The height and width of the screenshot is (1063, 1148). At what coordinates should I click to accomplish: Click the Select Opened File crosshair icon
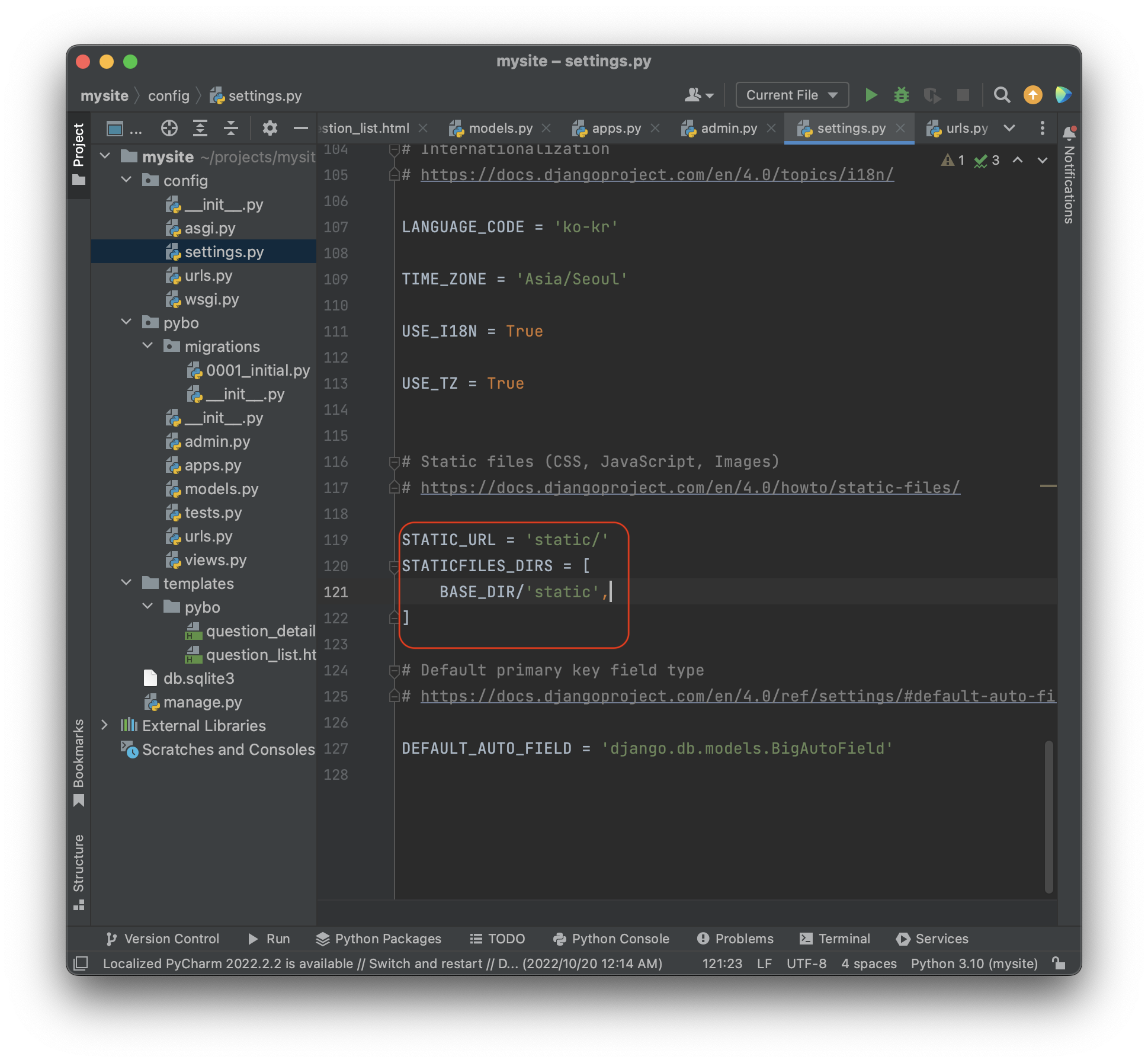169,128
